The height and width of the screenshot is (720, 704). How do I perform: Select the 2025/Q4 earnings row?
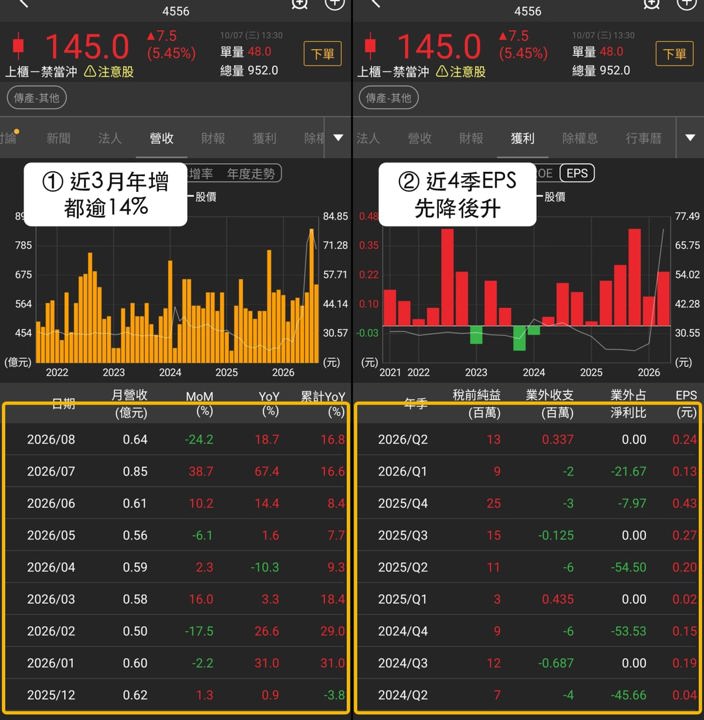(x=529, y=503)
